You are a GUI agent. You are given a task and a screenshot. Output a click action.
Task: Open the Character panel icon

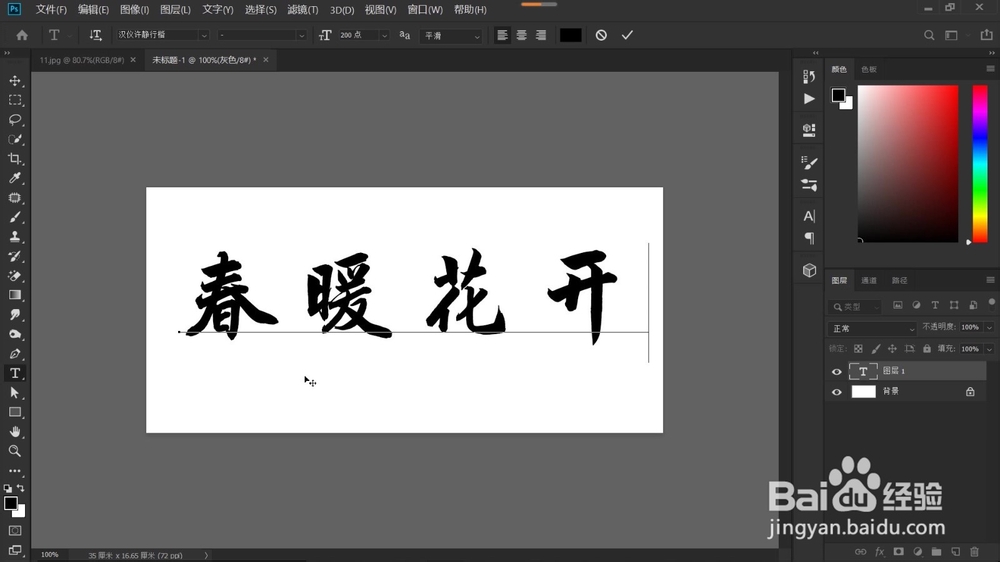pyautogui.click(x=809, y=216)
